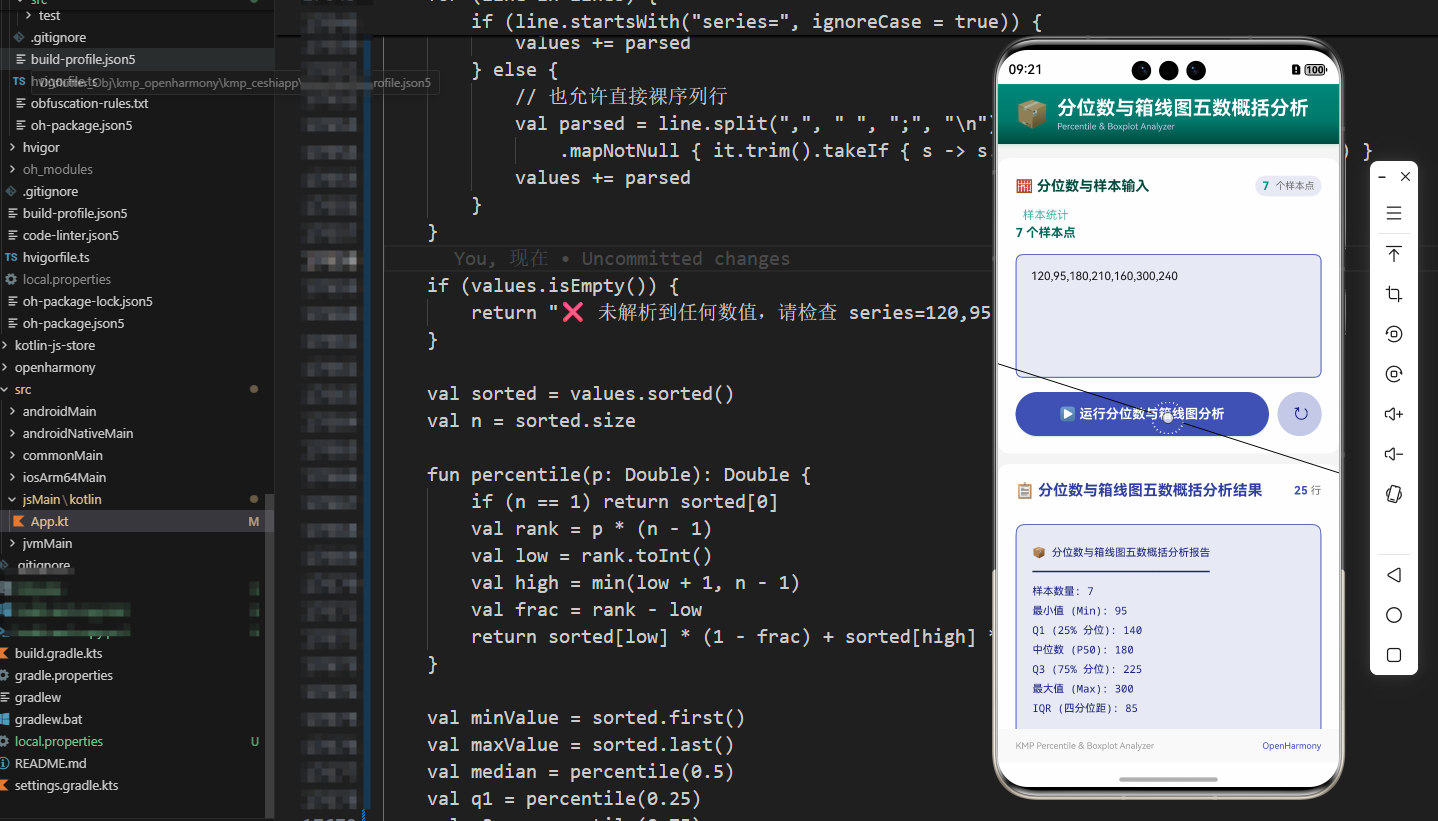Click the emulator always-on-top pin icon
Image resolution: width=1438 pixels, height=821 pixels.
(1394, 254)
